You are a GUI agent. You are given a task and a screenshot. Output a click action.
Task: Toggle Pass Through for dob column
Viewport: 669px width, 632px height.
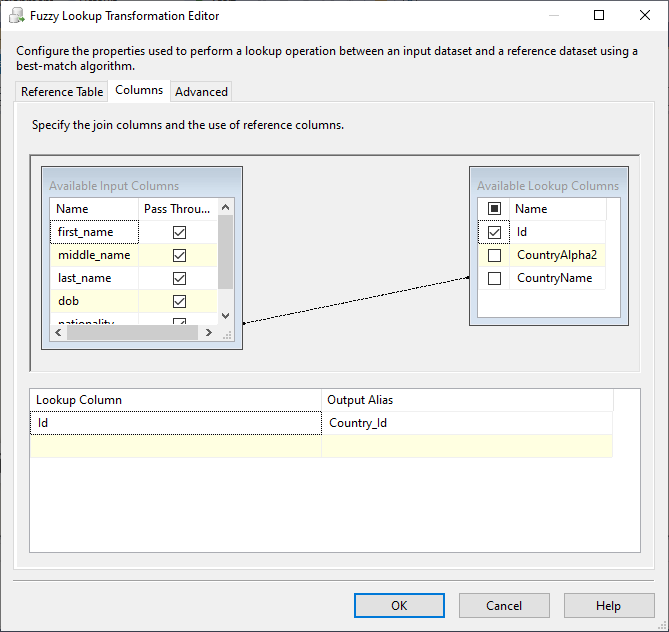[180, 301]
